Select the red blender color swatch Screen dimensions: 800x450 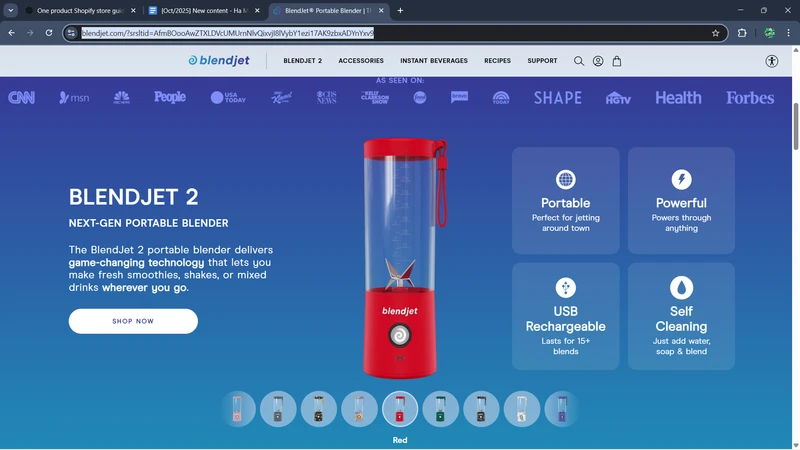pyautogui.click(x=400, y=409)
